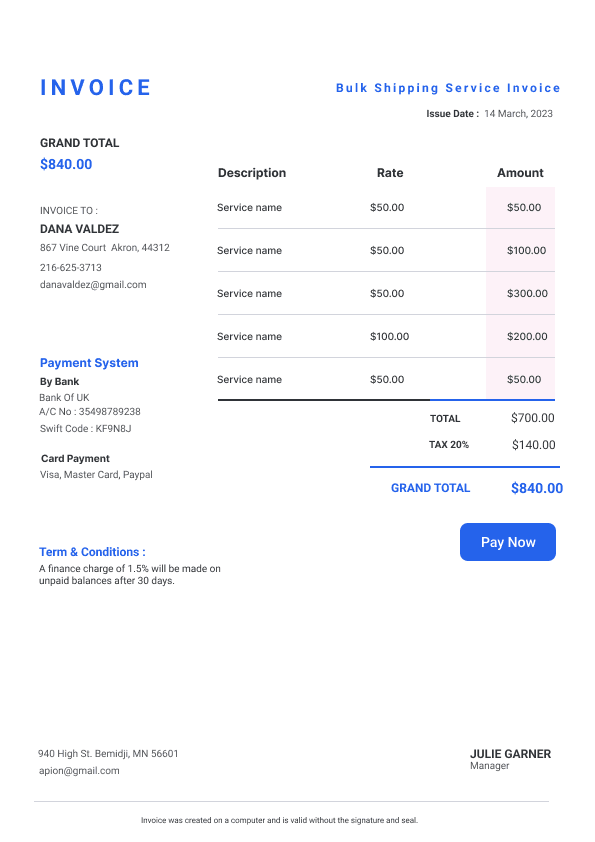Select the issue date 14 March, 2023
Image resolution: width=595 pixels, height=842 pixels.
coord(518,114)
